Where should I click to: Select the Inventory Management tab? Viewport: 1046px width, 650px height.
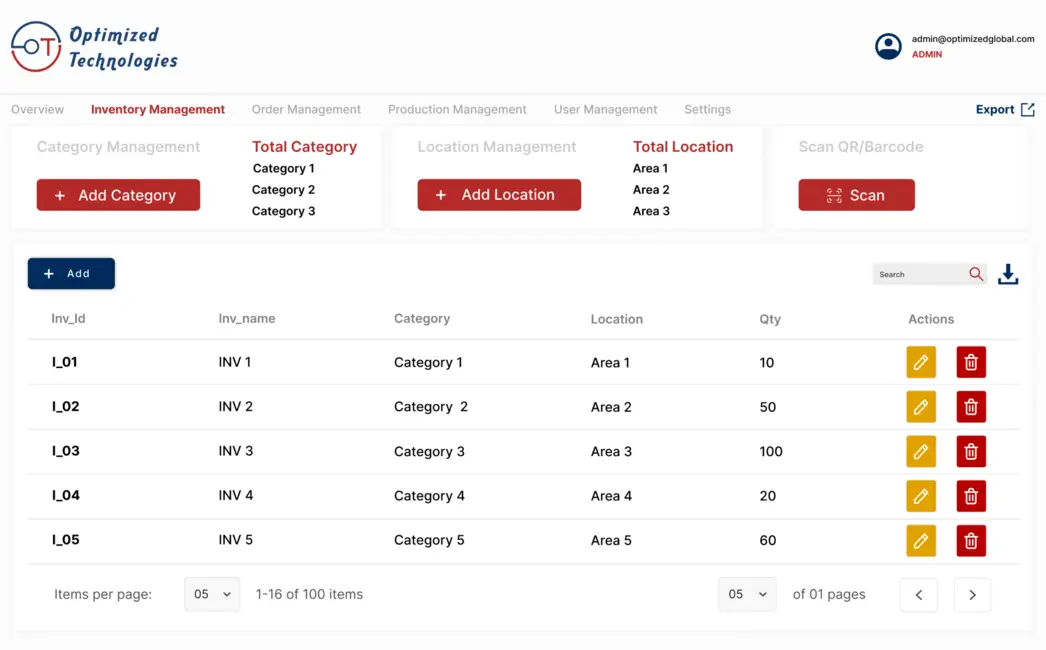point(157,109)
